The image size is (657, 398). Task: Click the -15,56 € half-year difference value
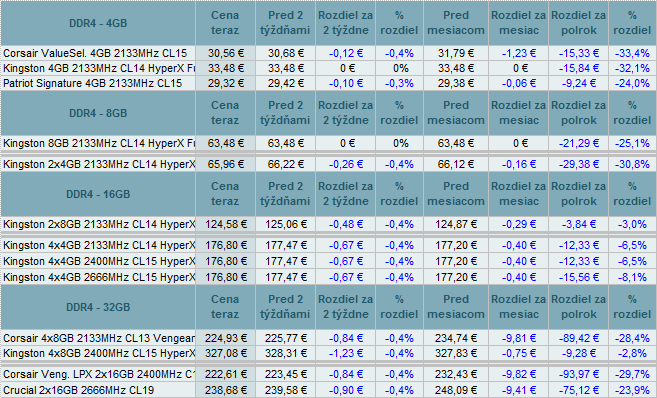tap(578, 277)
